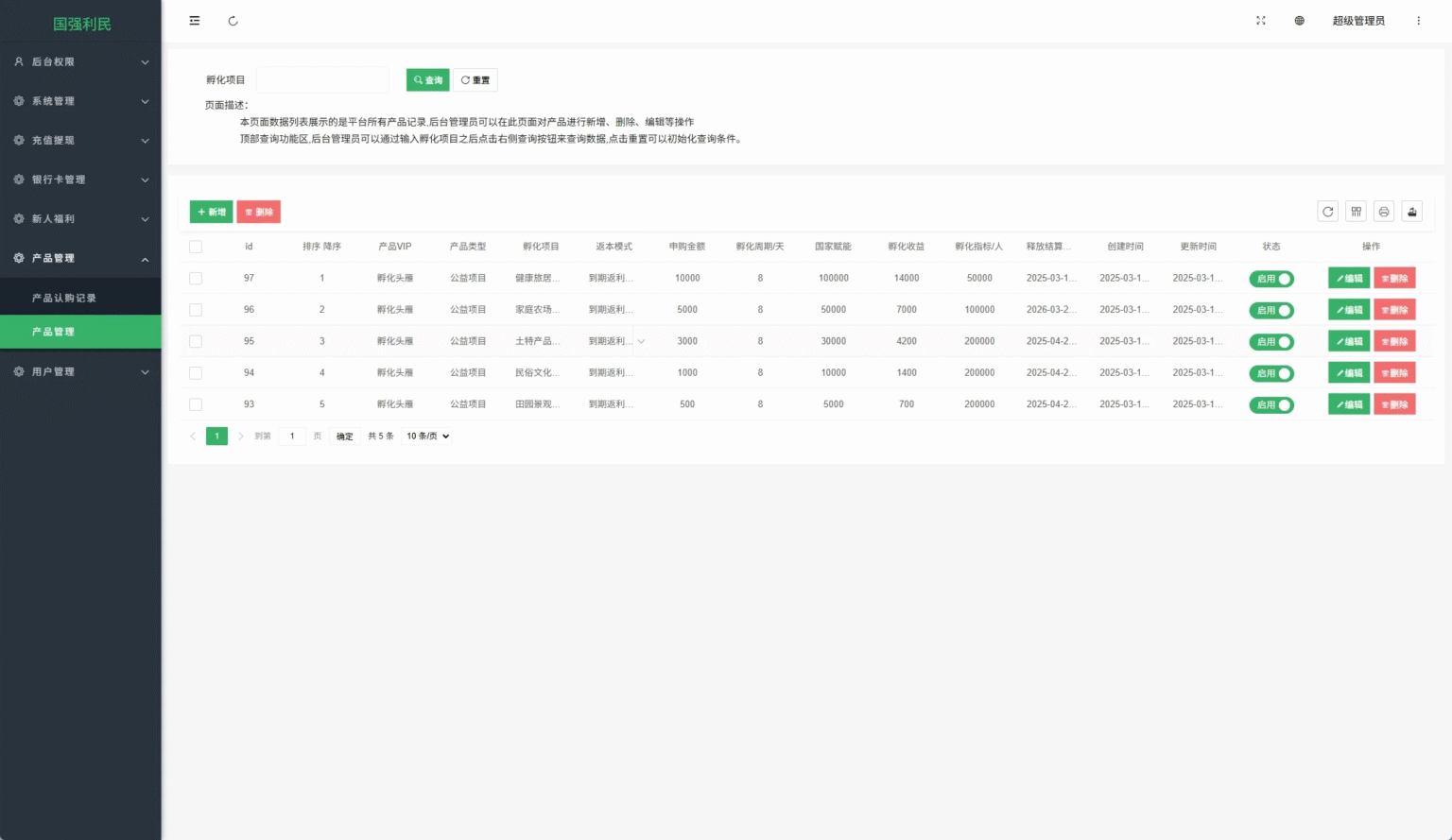Click the table export icon
Image resolution: width=1452 pixels, height=840 pixels.
tap(1411, 212)
